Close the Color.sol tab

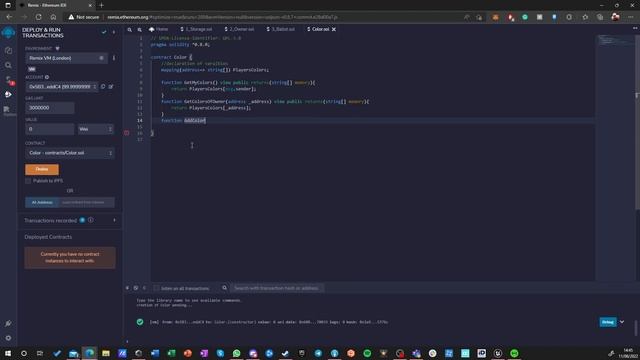pos(333,29)
